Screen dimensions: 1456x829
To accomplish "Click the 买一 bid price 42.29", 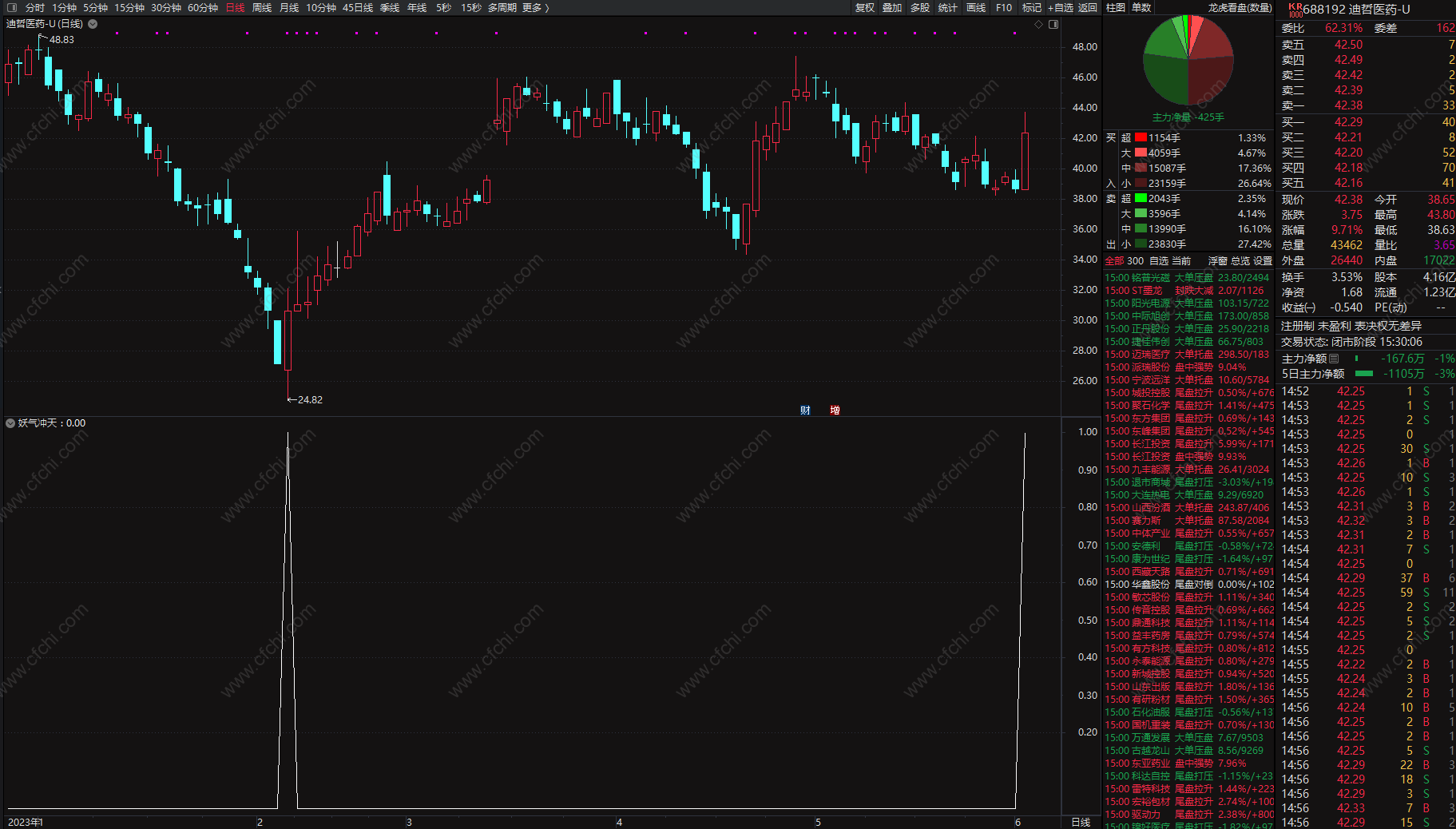I will pos(1348,122).
